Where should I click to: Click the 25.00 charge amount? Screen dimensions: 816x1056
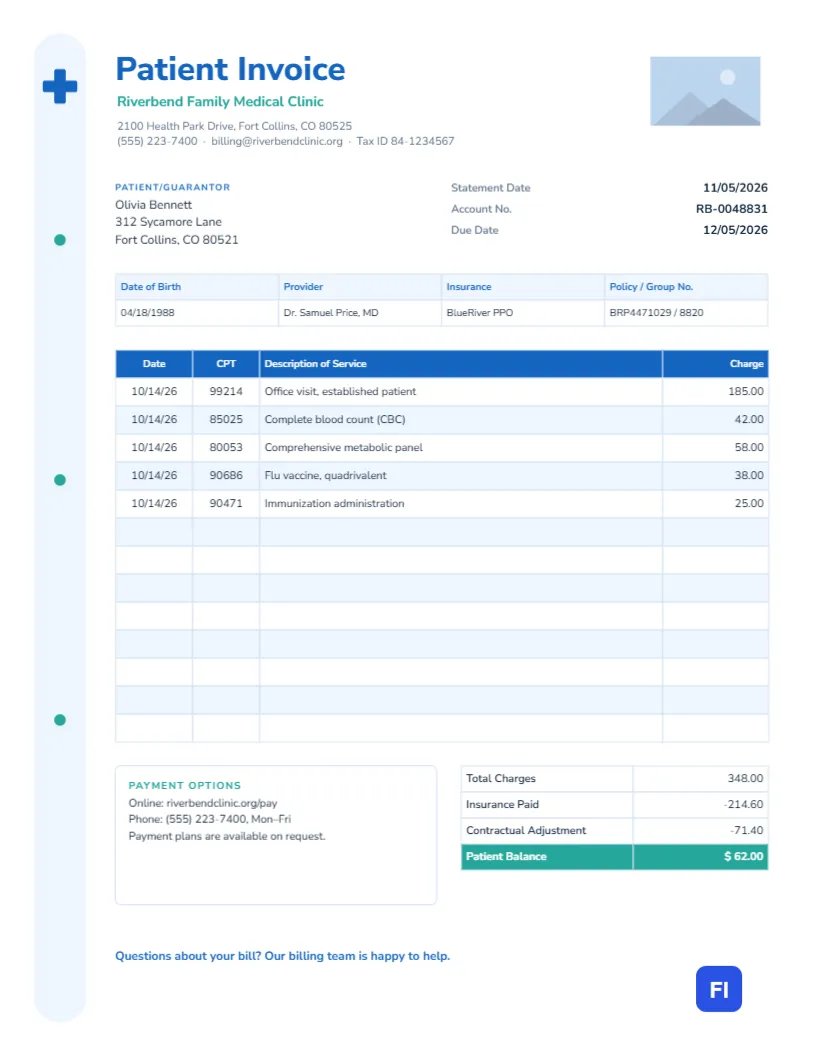[749, 503]
